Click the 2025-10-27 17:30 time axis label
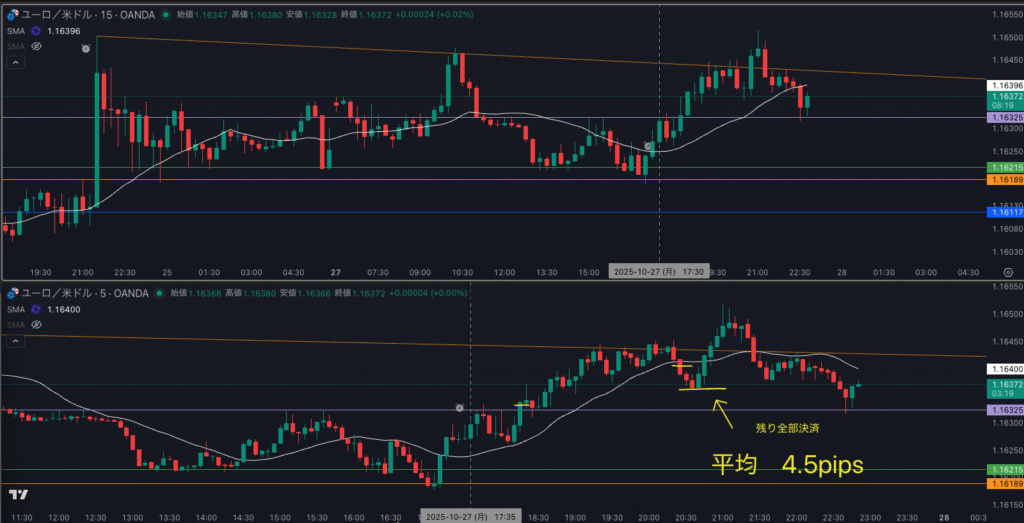This screenshot has height=523, width=1024. (x=660, y=271)
